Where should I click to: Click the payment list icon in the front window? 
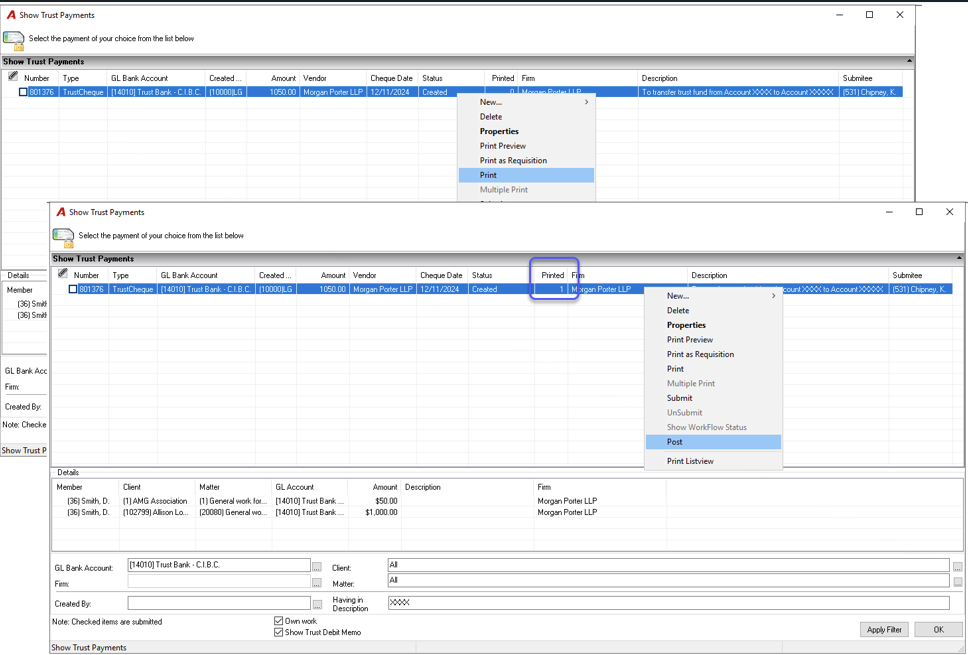pyautogui.click(x=64, y=237)
